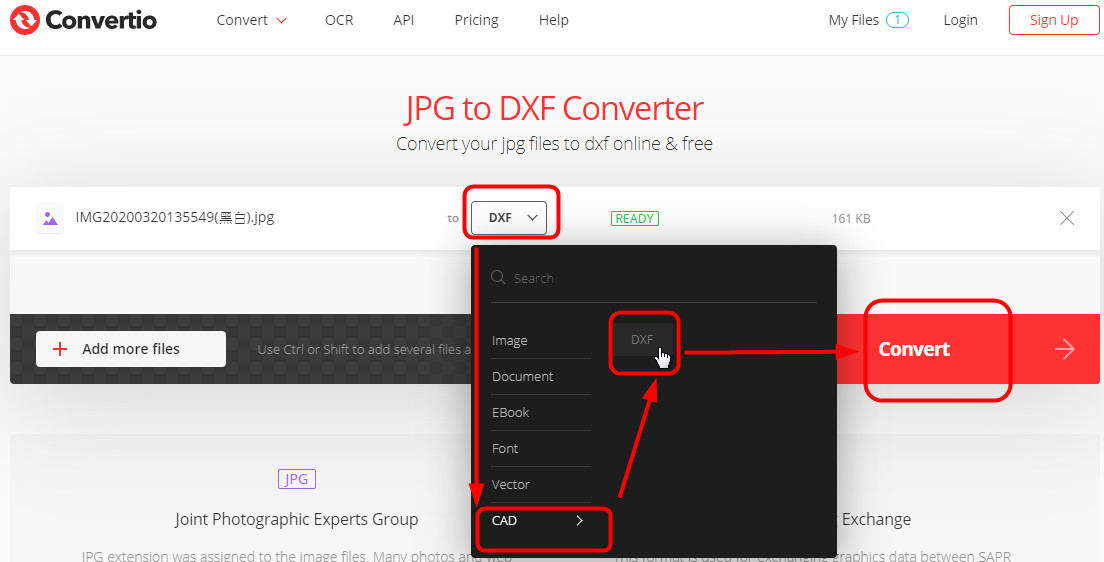Image resolution: width=1104 pixels, height=562 pixels.
Task: Click the 161 KB file size text
Action: point(851,218)
